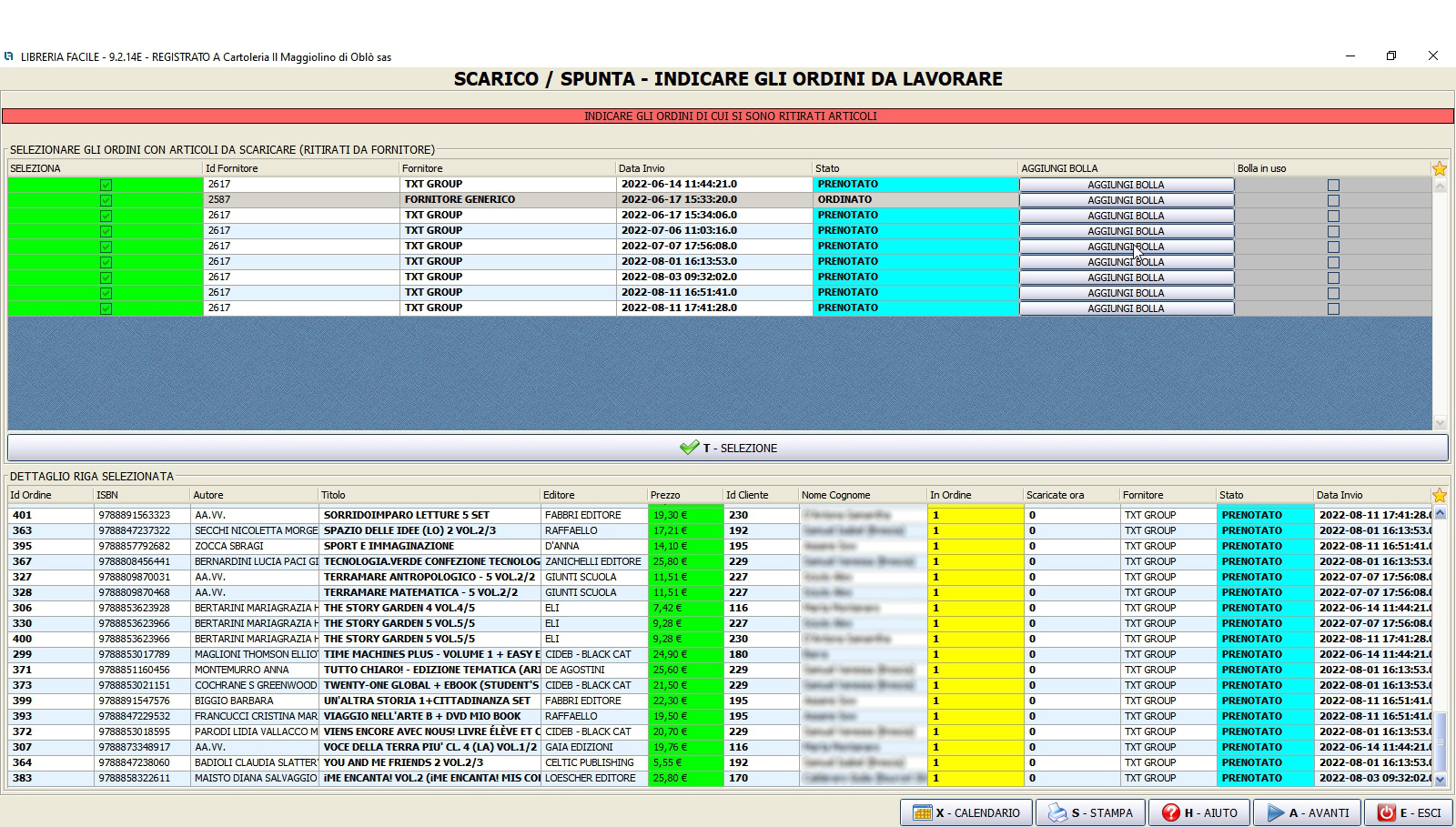Click the arrow icon on A - AVANTI
Viewport: 1456px width, 827px height.
point(1276,812)
